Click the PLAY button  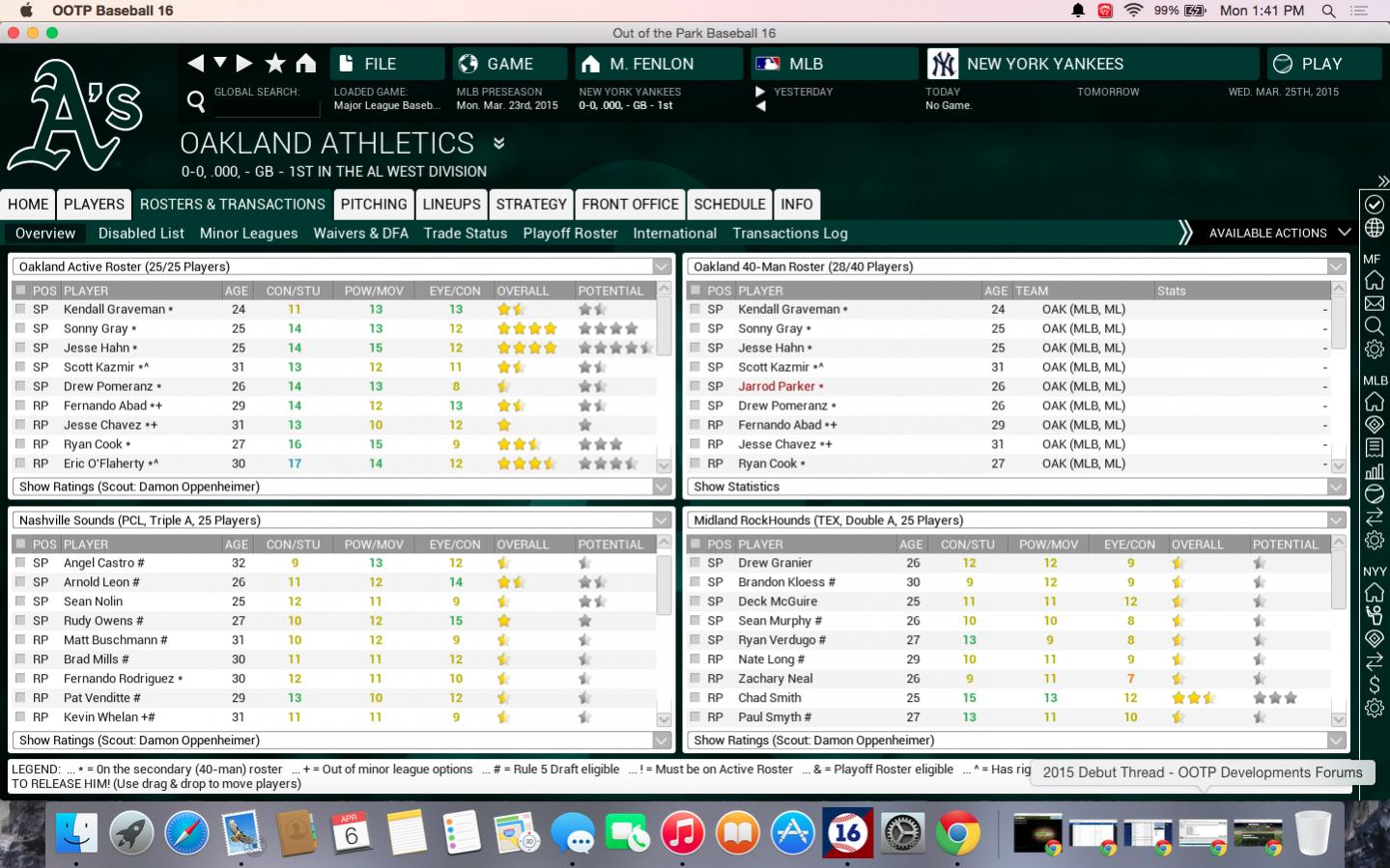click(x=1324, y=64)
